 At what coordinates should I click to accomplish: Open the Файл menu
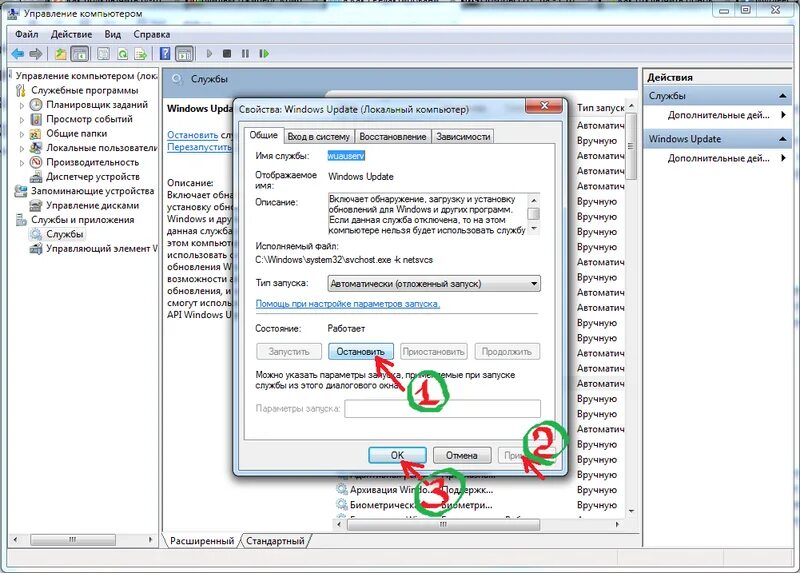[27, 34]
